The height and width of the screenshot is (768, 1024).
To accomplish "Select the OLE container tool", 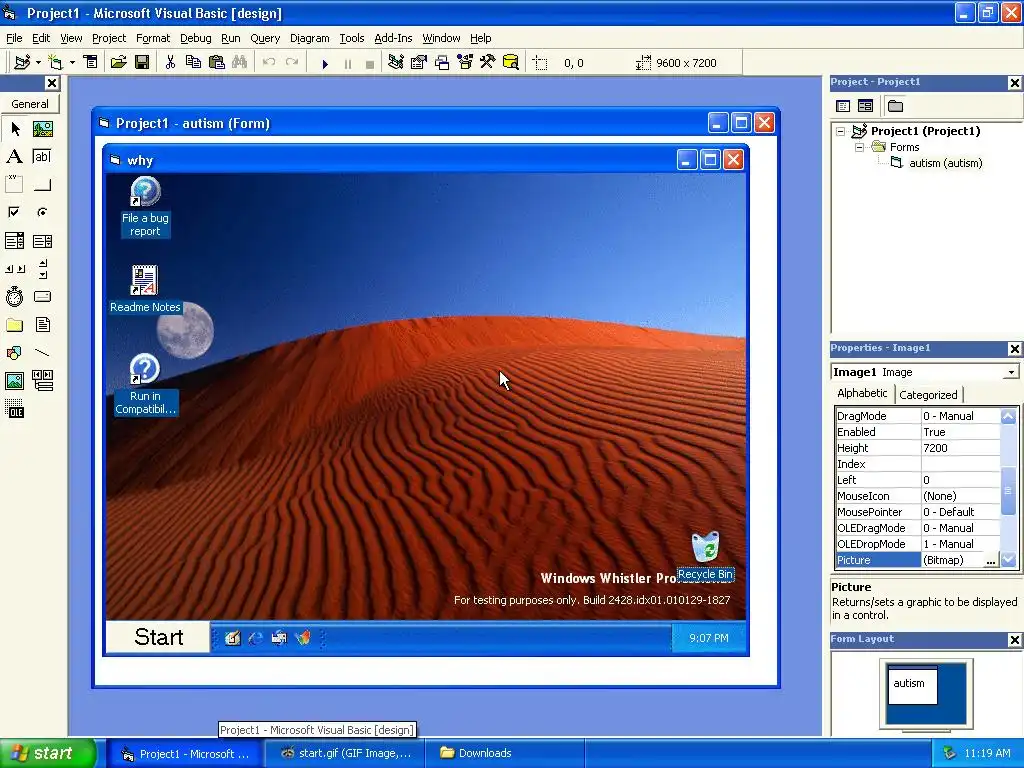I will point(14,409).
